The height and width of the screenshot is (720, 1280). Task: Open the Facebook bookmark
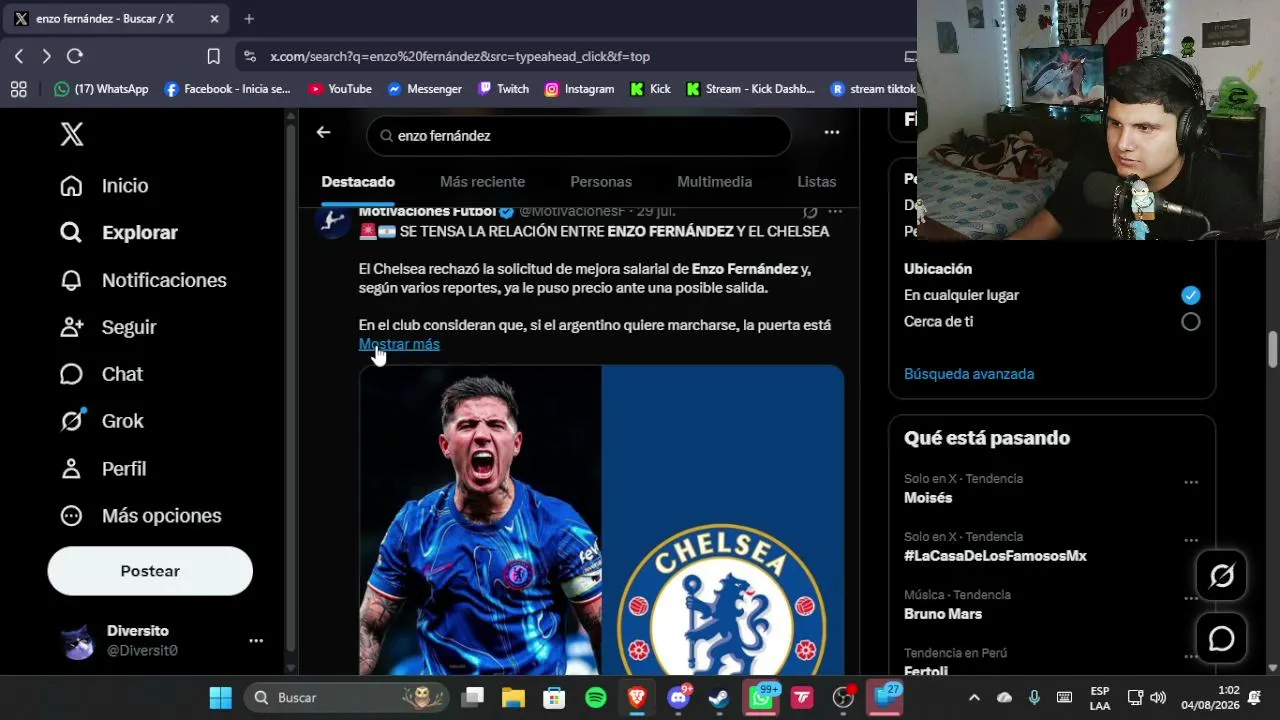point(227,89)
